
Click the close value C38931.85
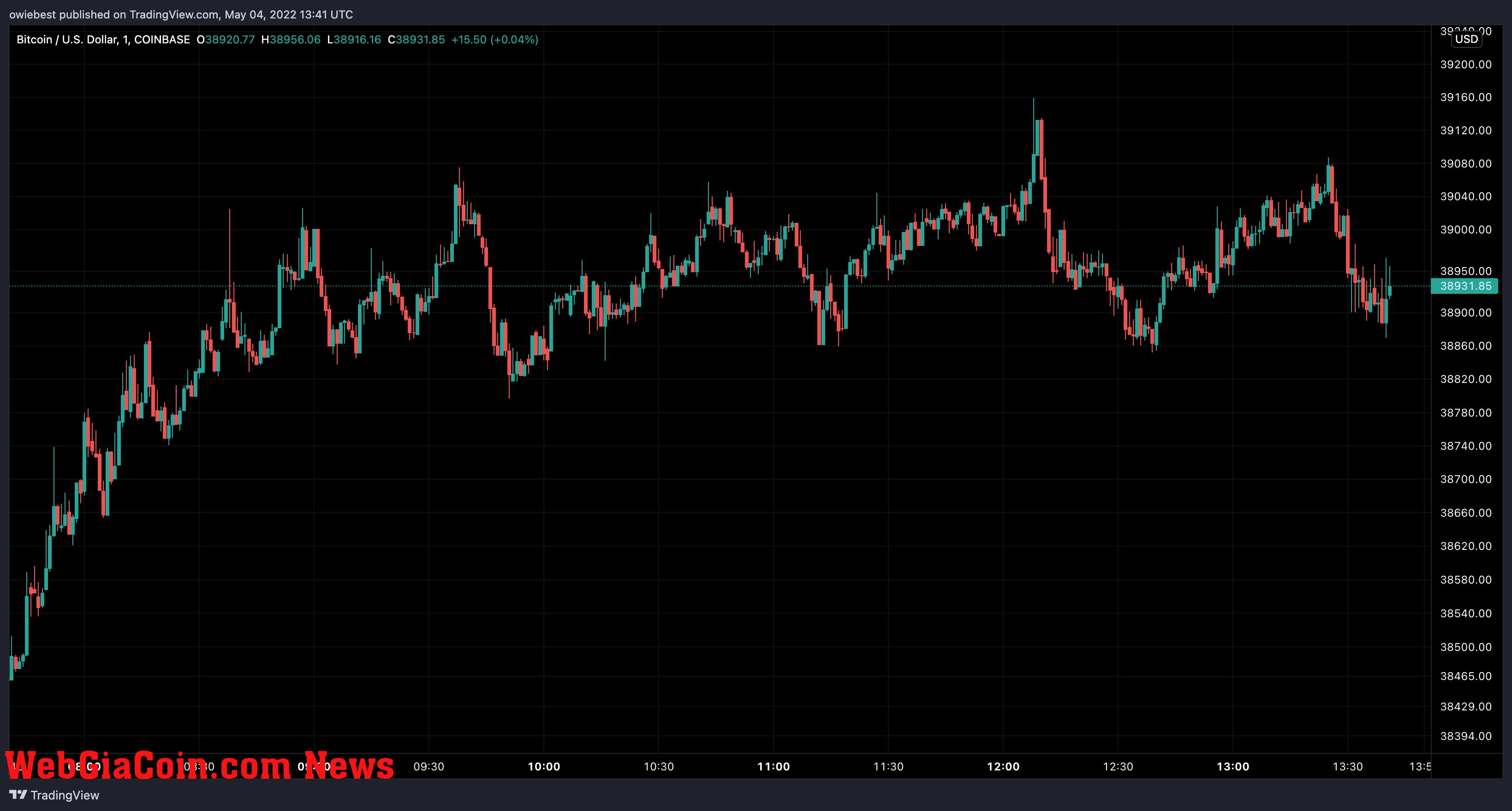416,39
